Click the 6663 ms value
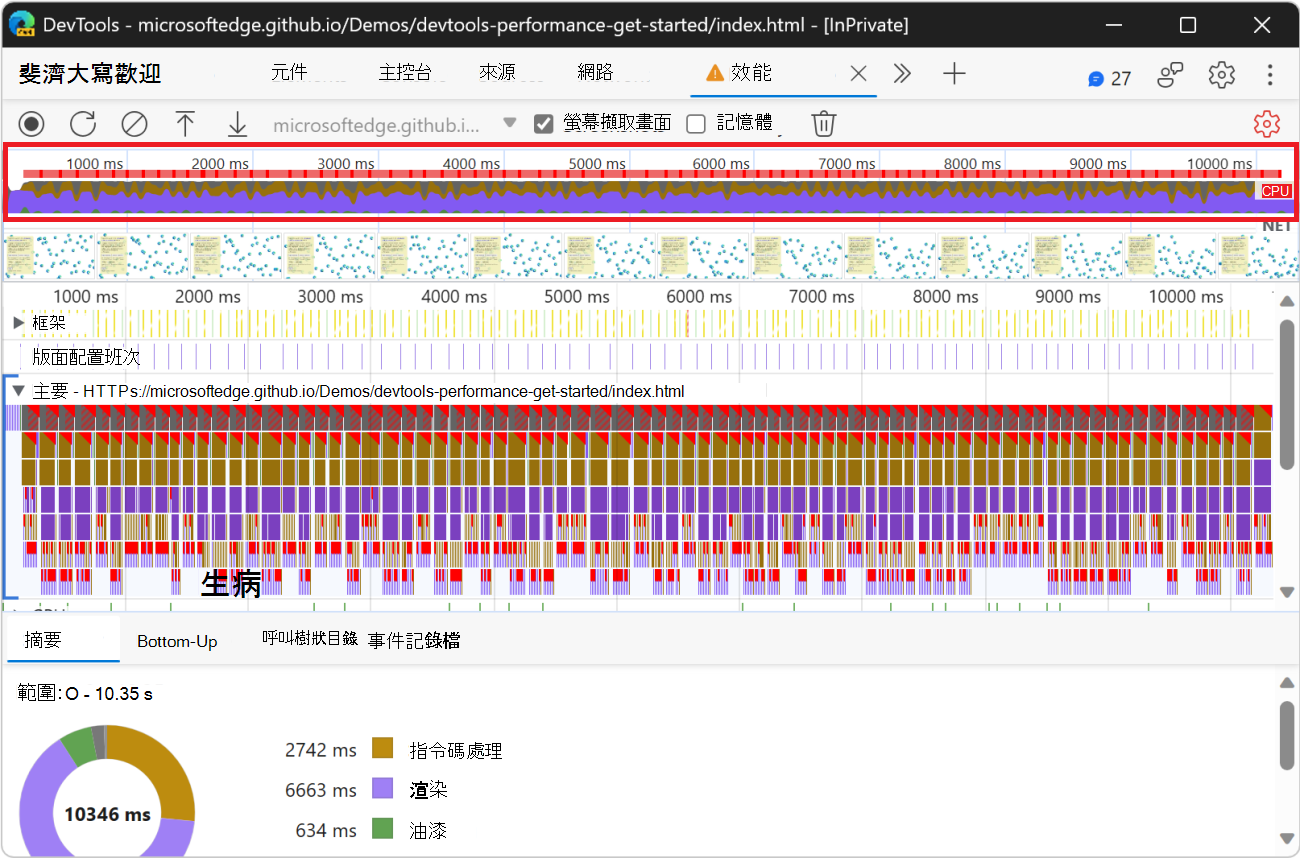Screen dimensions: 1300x858 click(320, 790)
